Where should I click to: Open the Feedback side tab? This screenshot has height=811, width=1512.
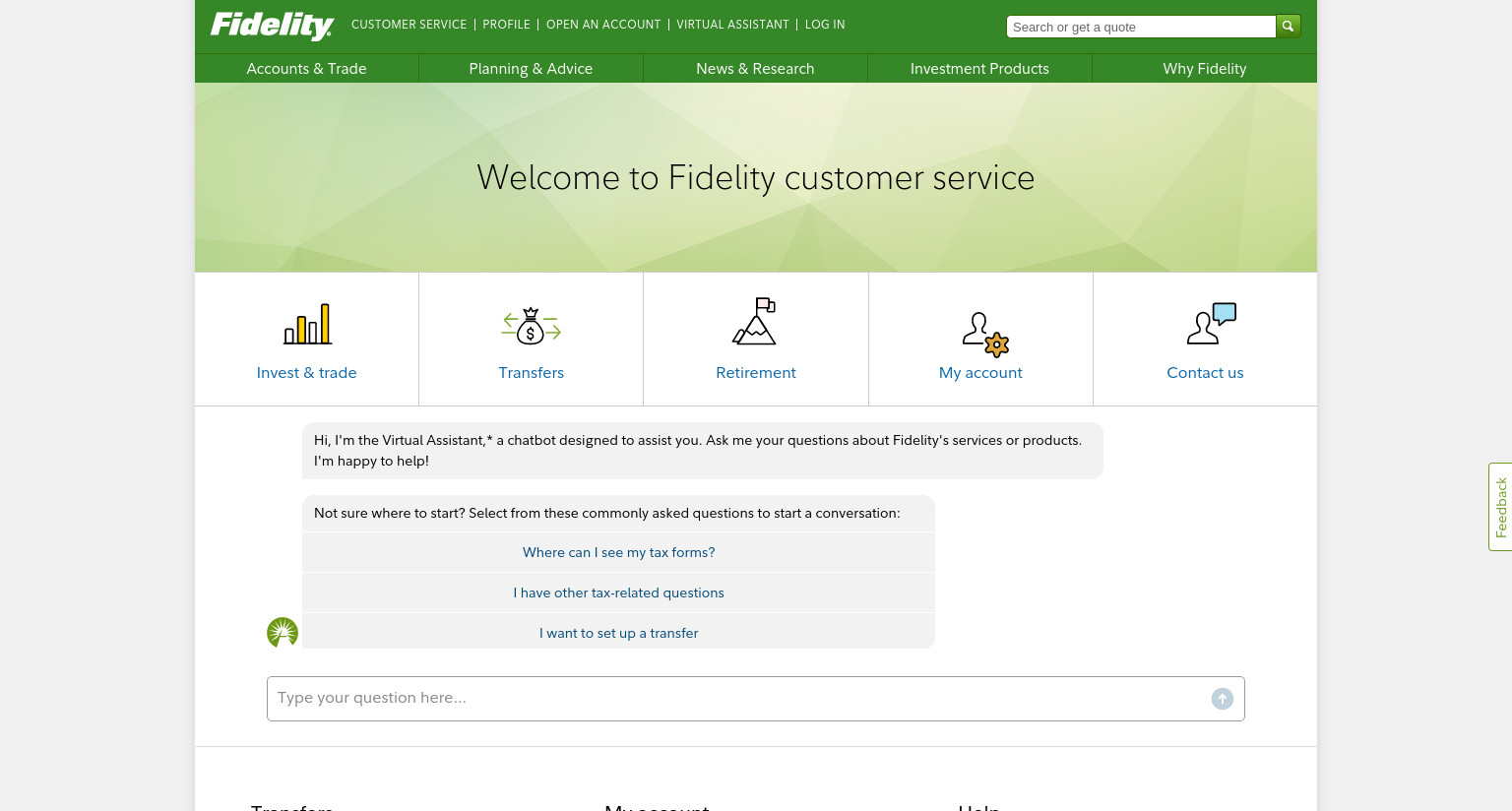point(1500,507)
